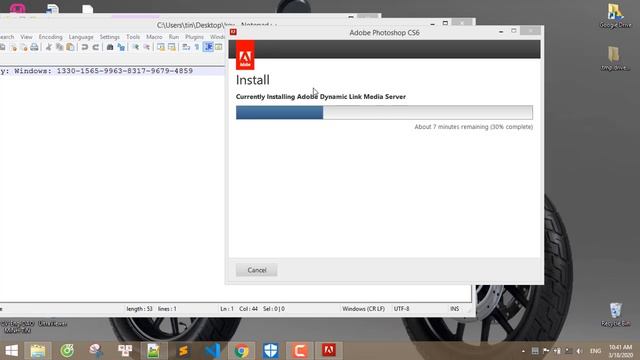
Task: Click the volume speaker icon in system tray
Action: [579, 351]
